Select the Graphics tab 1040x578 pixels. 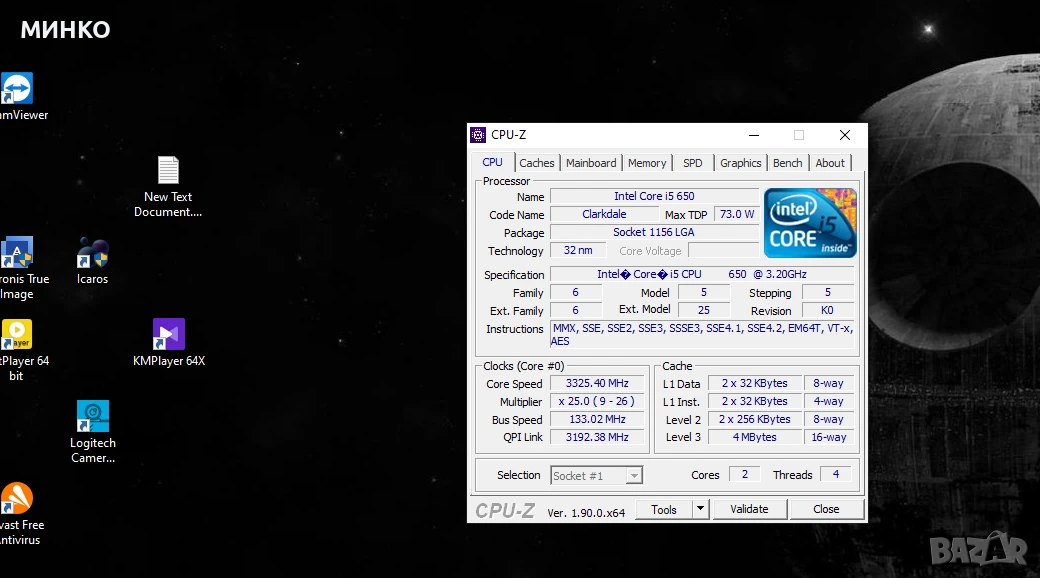(x=740, y=163)
